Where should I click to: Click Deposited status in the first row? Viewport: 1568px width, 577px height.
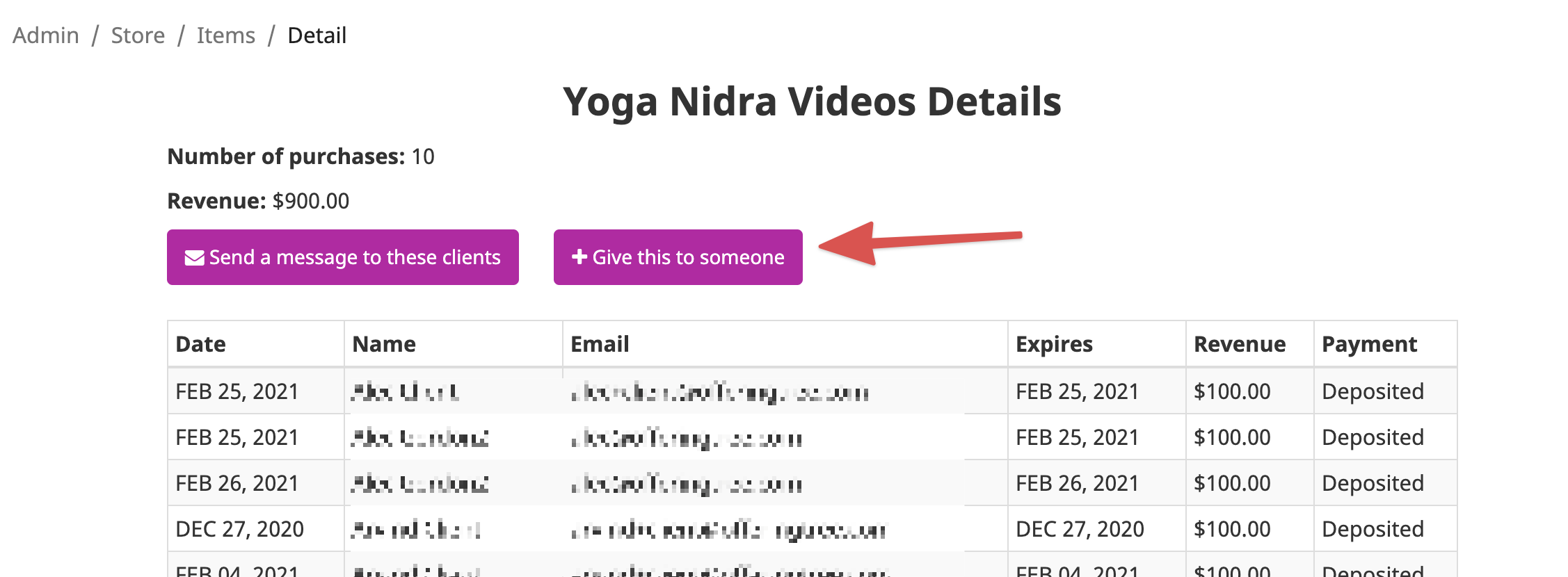tap(1373, 391)
